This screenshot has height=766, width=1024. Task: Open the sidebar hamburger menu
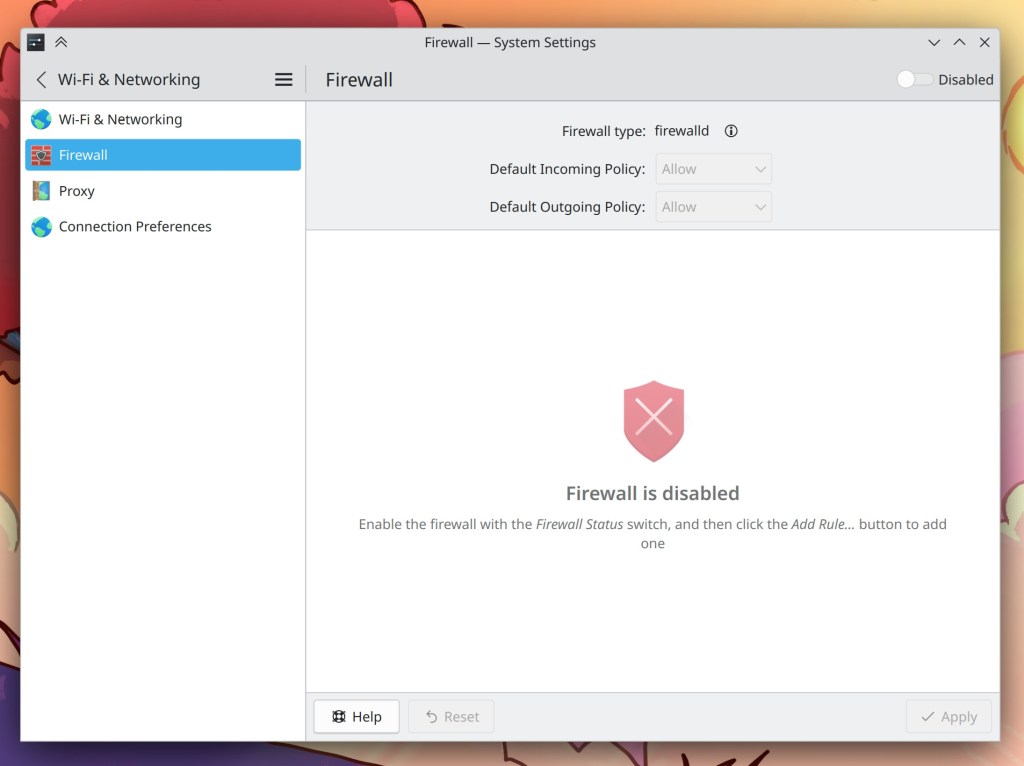click(x=283, y=79)
